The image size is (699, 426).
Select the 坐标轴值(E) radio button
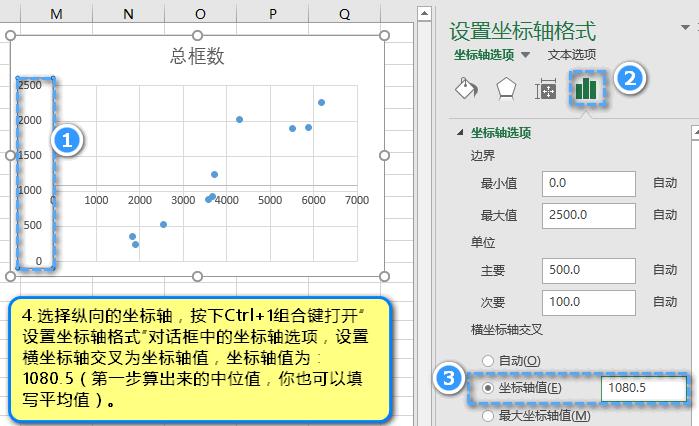[x=488, y=388]
